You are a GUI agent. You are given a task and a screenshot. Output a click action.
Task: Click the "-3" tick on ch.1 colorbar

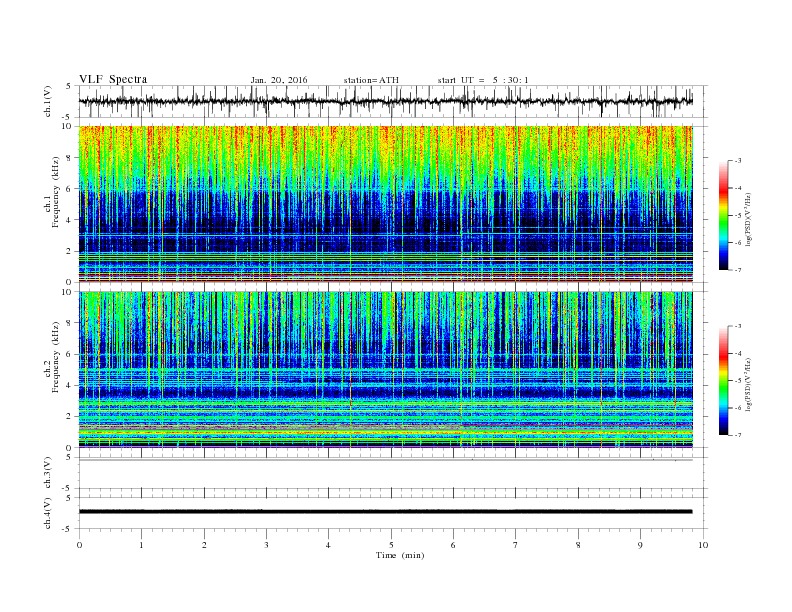(x=737, y=161)
